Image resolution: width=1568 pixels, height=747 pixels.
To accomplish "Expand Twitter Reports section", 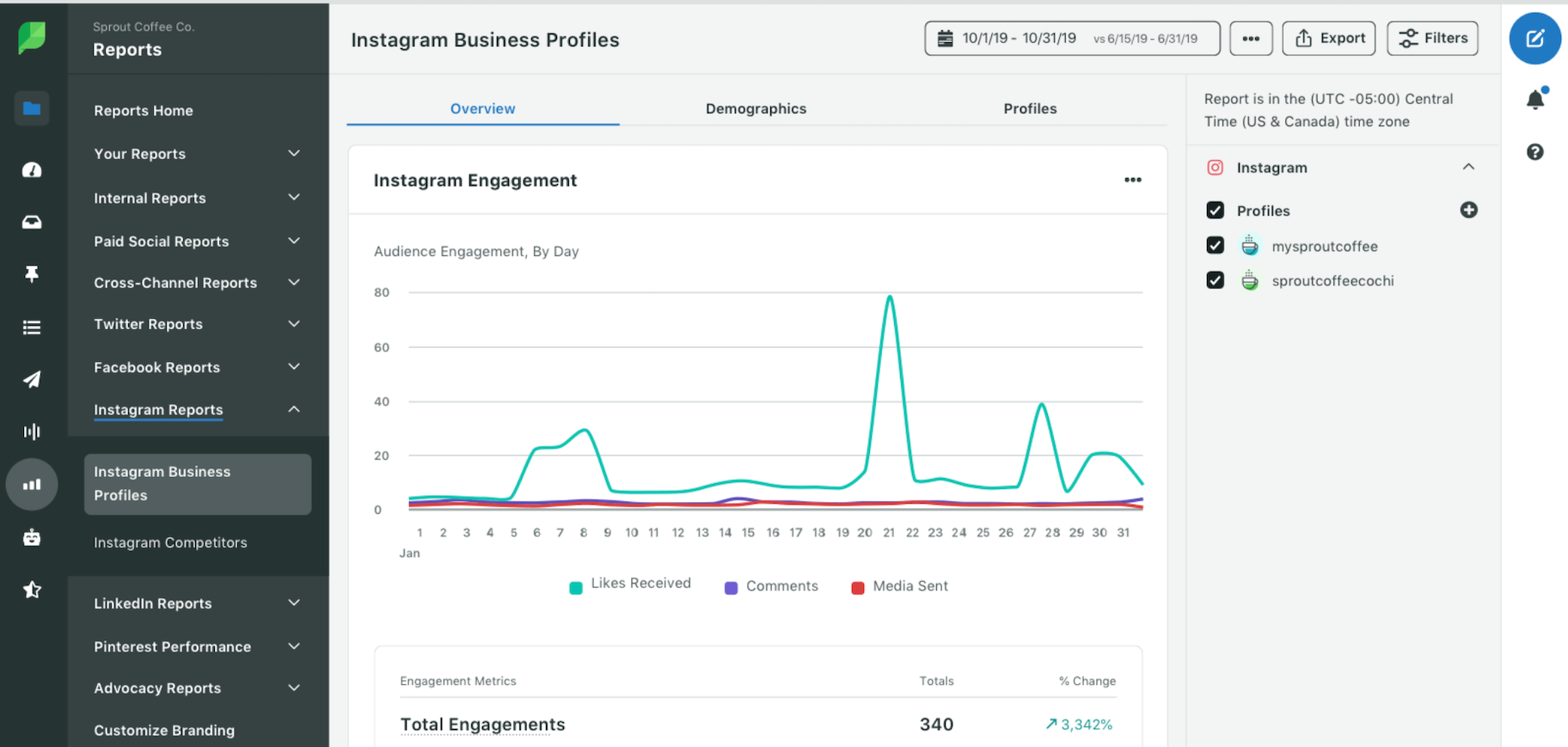I will coord(294,324).
